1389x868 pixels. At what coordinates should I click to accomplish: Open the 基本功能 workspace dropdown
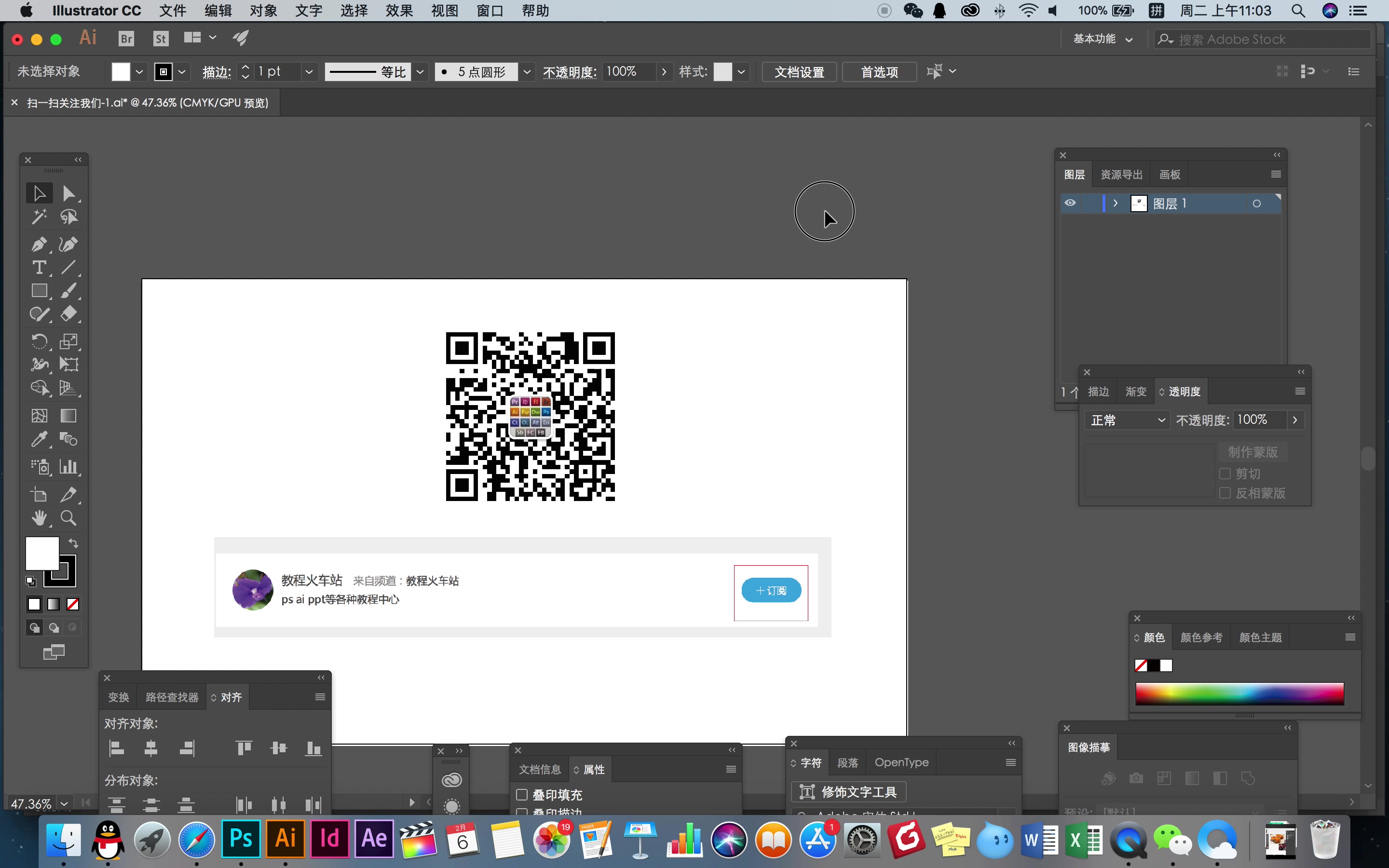click(1103, 39)
